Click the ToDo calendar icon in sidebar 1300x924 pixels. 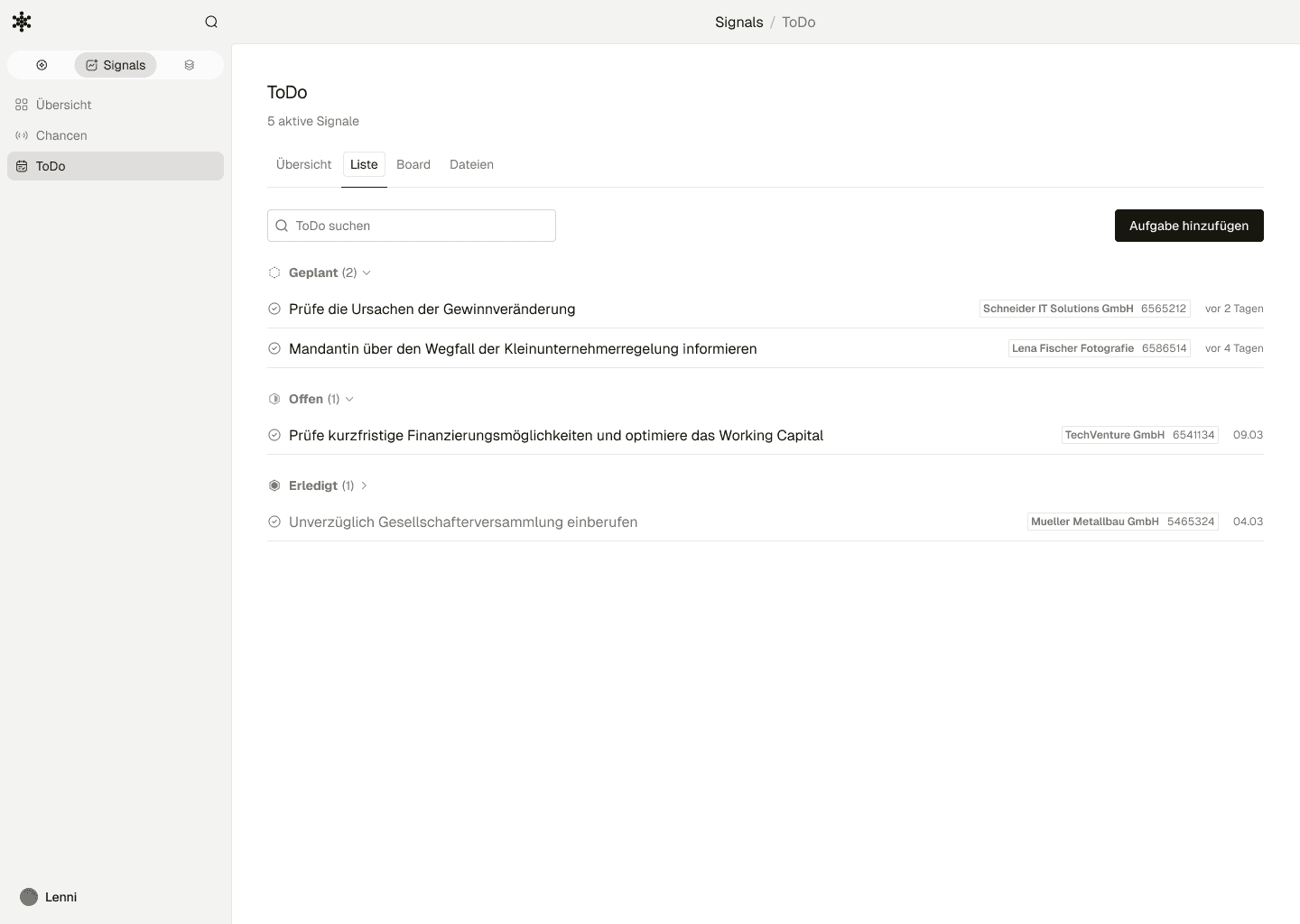click(x=22, y=166)
